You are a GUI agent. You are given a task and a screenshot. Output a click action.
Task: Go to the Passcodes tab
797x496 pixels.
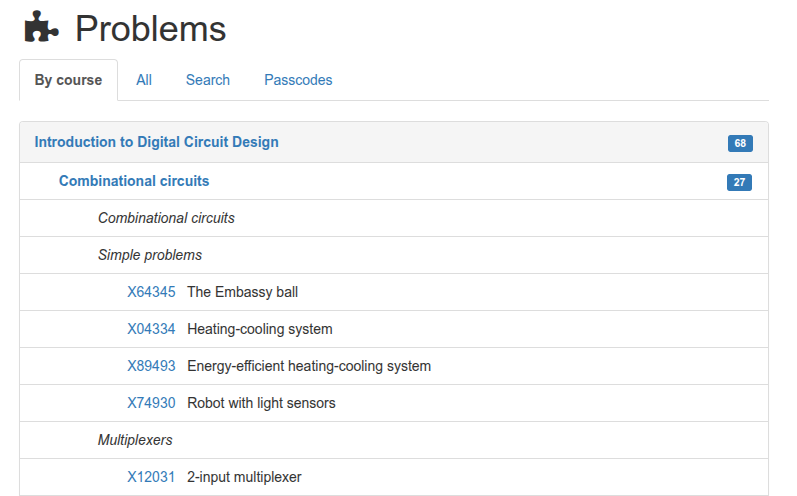pos(298,80)
